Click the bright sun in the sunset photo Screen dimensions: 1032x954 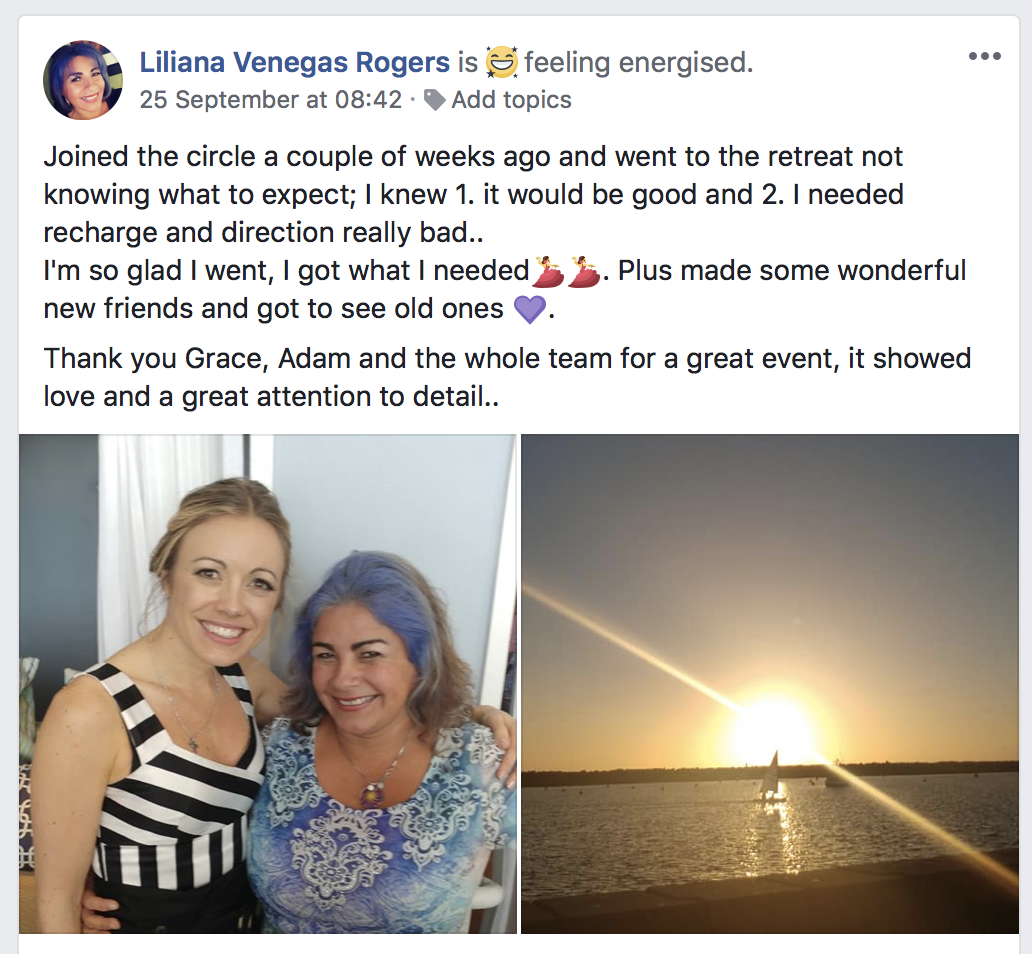pos(773,724)
